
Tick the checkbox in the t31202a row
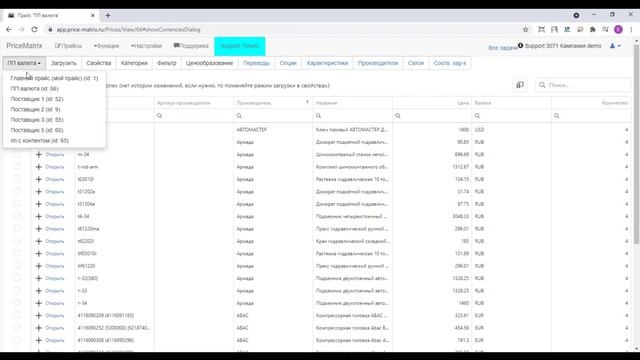point(17,191)
